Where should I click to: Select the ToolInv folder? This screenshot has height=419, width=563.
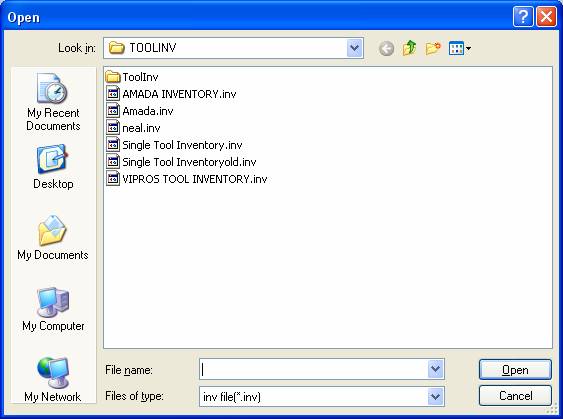click(x=132, y=77)
